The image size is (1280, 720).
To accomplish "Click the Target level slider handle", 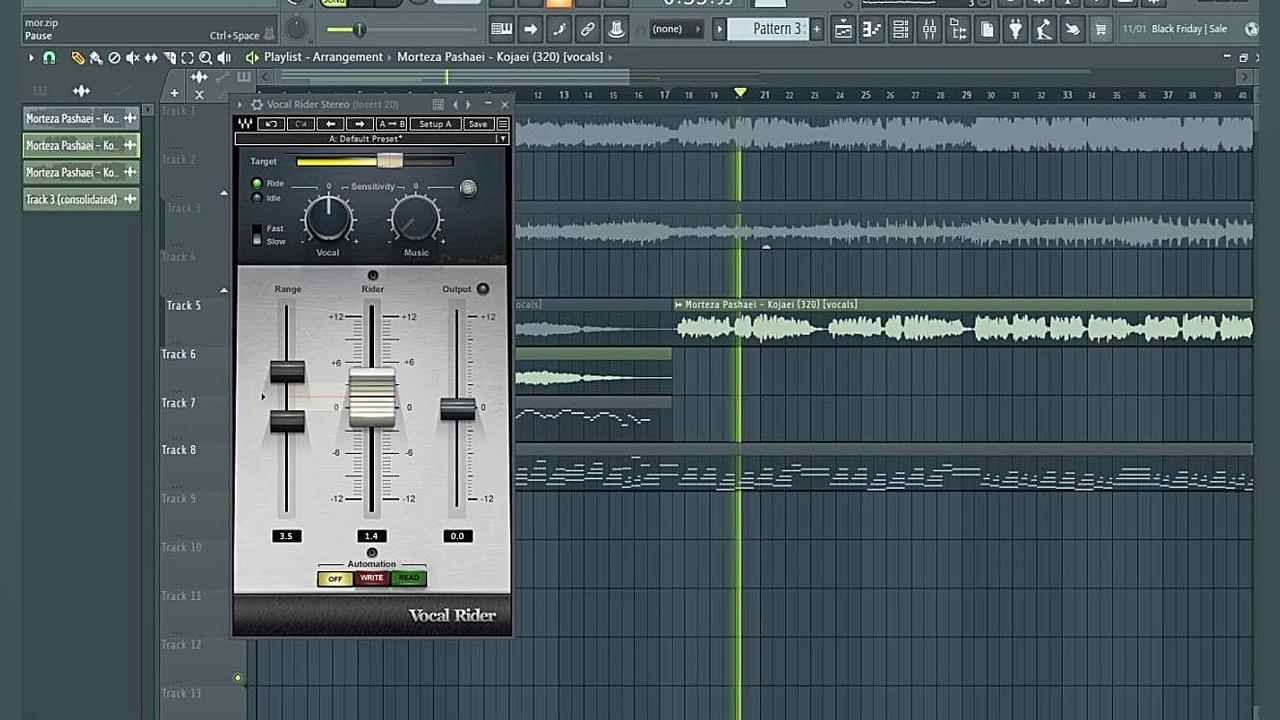I will (x=390, y=161).
